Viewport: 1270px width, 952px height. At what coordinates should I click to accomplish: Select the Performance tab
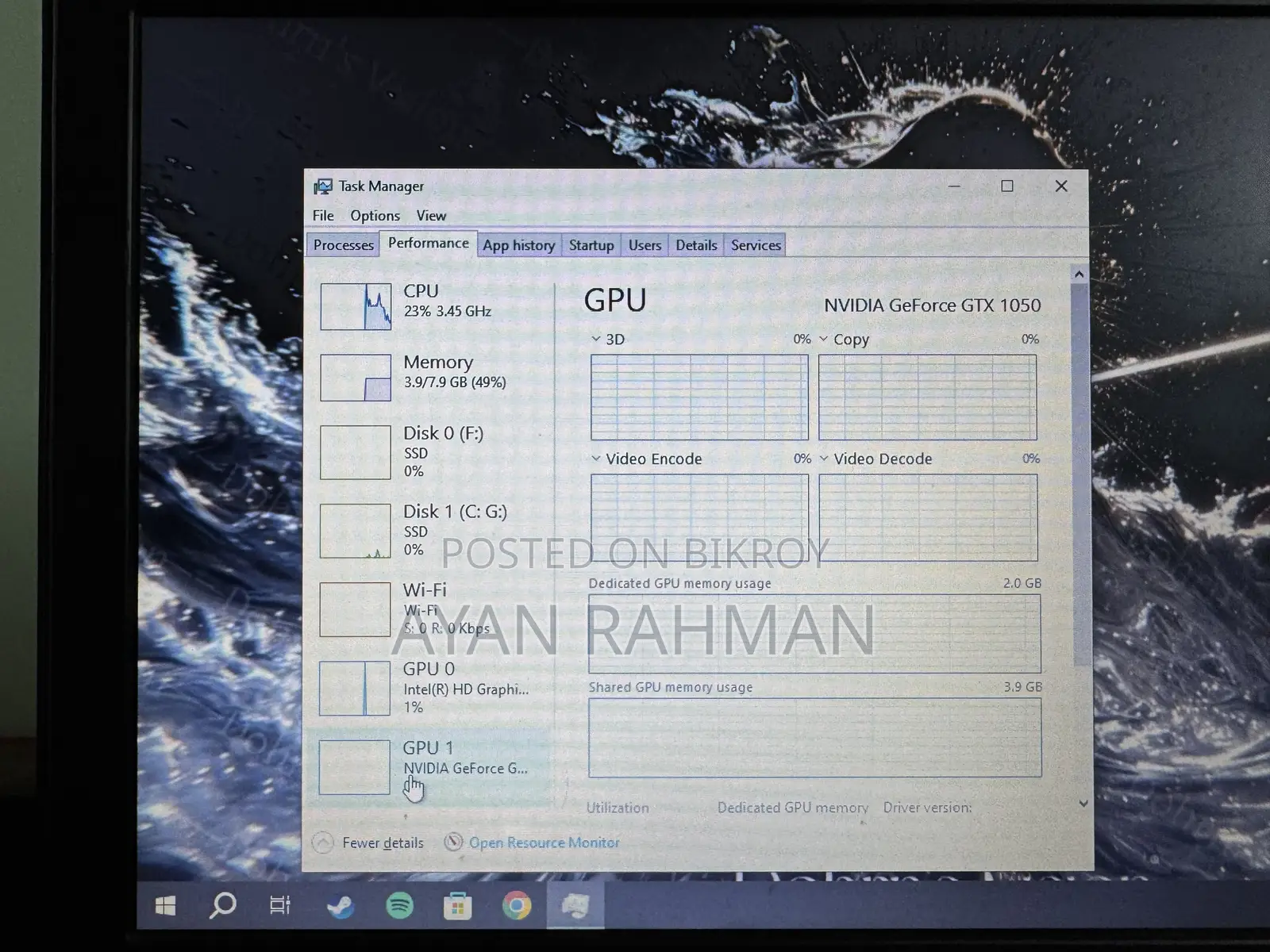tap(429, 244)
